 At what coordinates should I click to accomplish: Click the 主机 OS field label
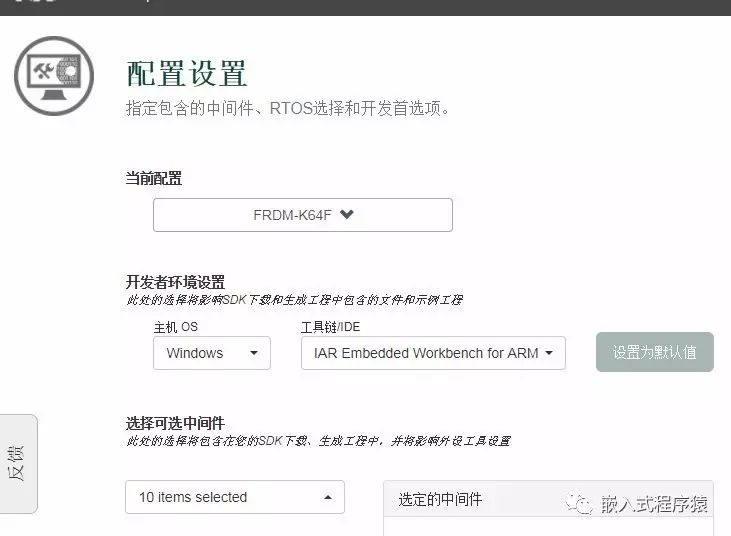tap(176, 327)
